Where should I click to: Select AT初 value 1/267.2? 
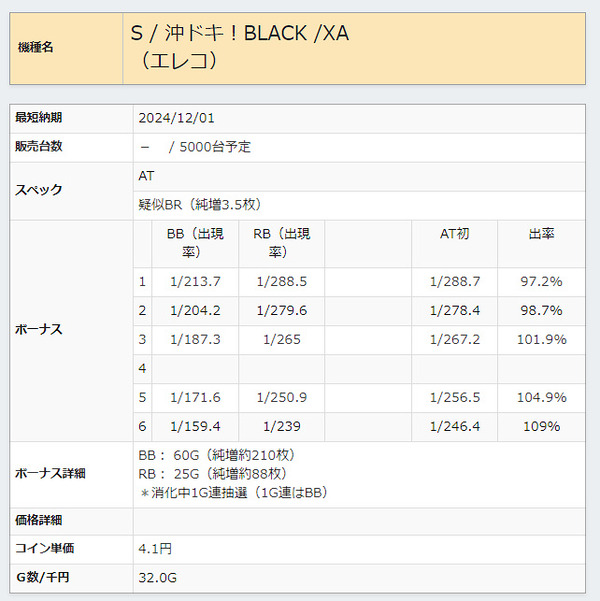(455, 340)
